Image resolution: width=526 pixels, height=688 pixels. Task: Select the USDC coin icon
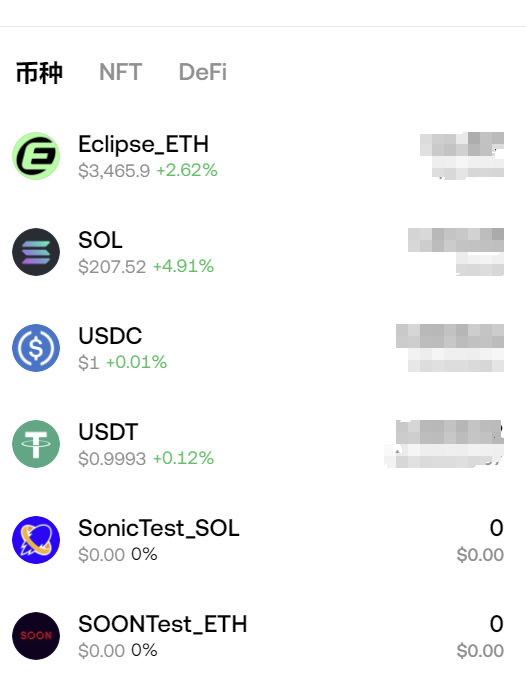pos(36,348)
